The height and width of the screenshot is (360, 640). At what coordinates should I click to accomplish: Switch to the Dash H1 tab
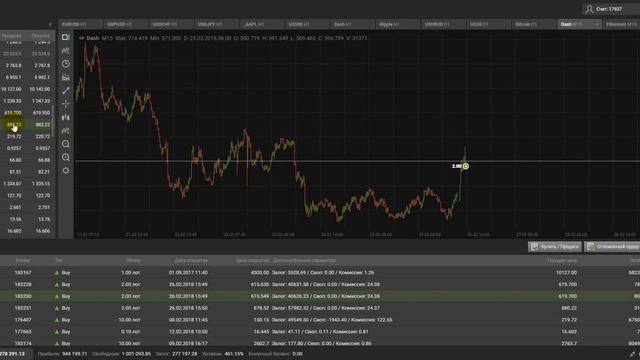point(352,24)
